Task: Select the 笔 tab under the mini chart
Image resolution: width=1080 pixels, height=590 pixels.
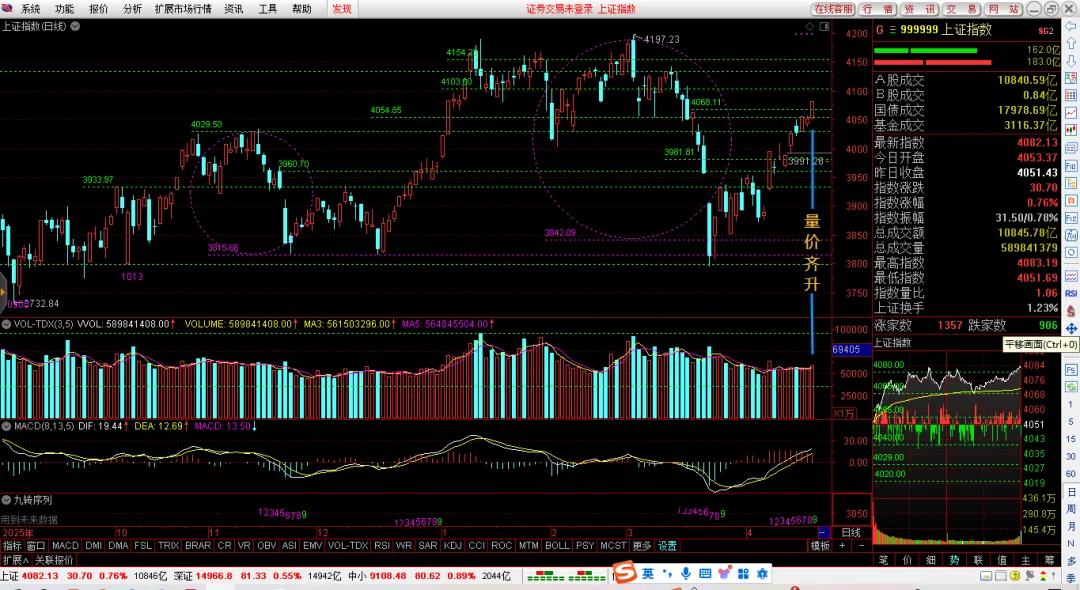Action: (x=883, y=560)
